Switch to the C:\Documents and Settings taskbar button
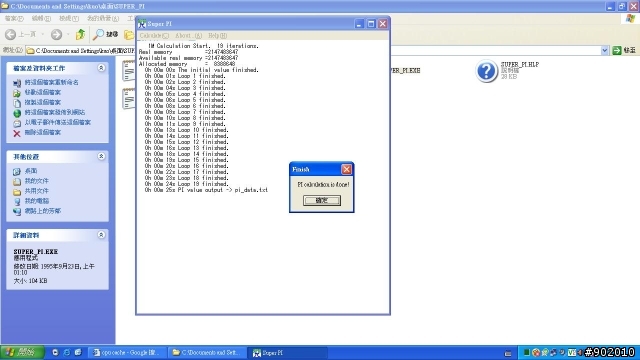This screenshot has height=360, width=640. [x=208, y=352]
